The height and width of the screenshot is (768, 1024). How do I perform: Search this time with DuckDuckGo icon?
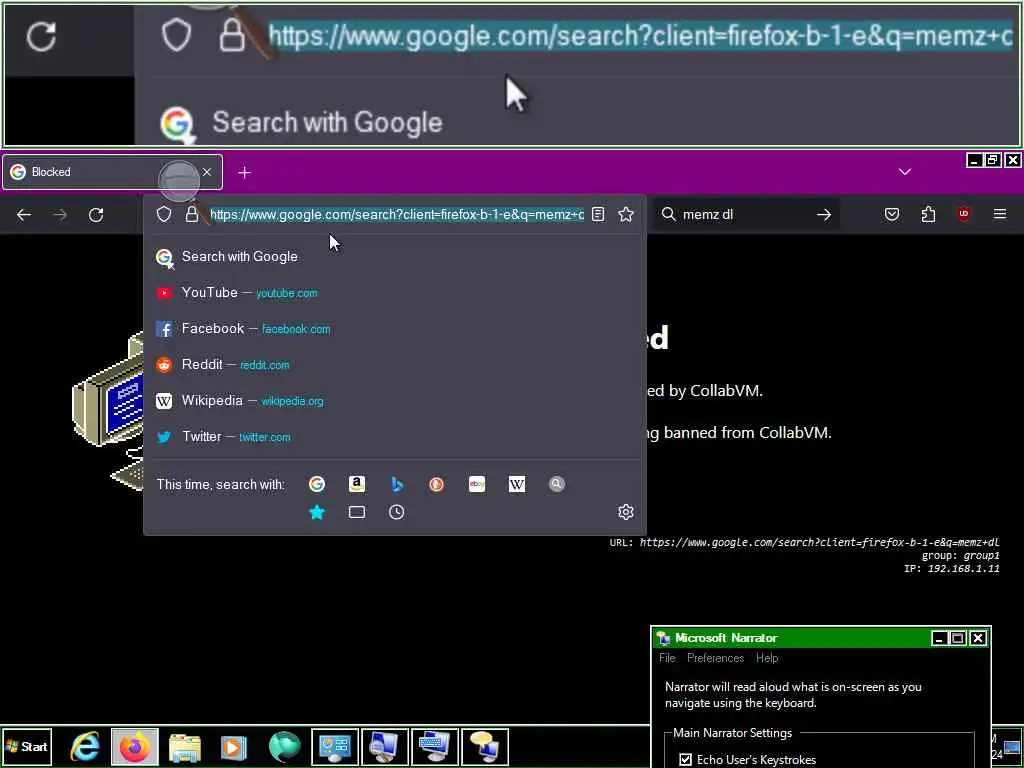[x=436, y=484]
